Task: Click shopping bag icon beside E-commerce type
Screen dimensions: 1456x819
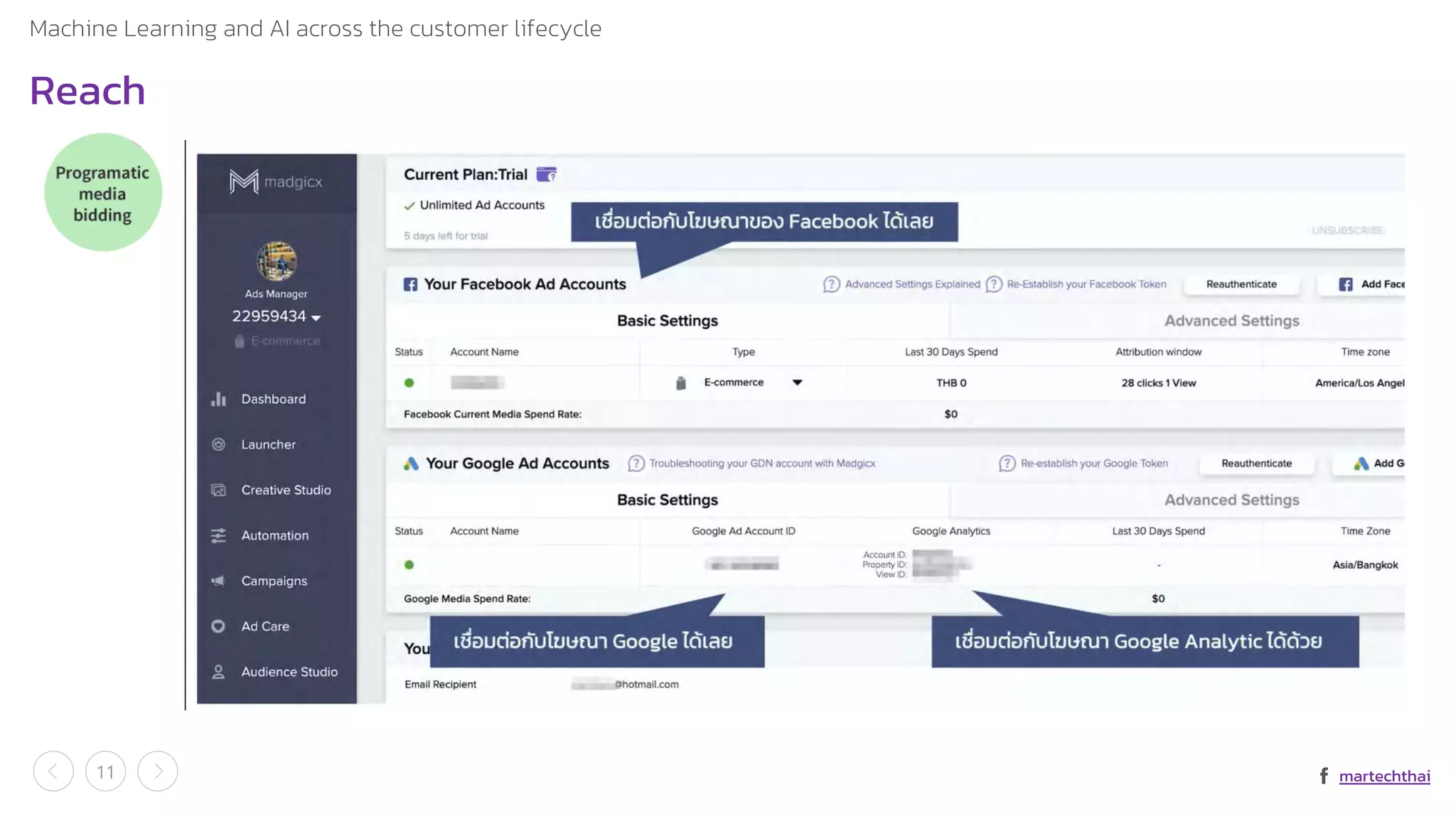Action: (680, 383)
